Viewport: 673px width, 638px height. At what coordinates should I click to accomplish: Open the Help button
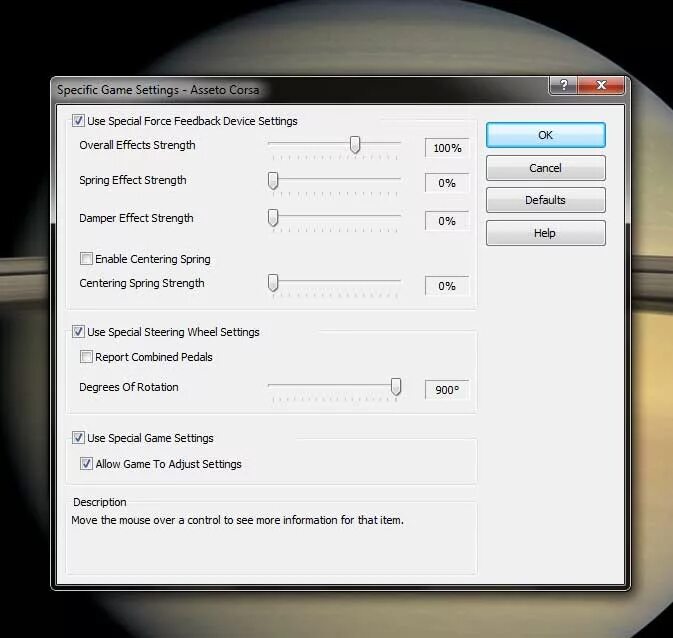point(546,233)
